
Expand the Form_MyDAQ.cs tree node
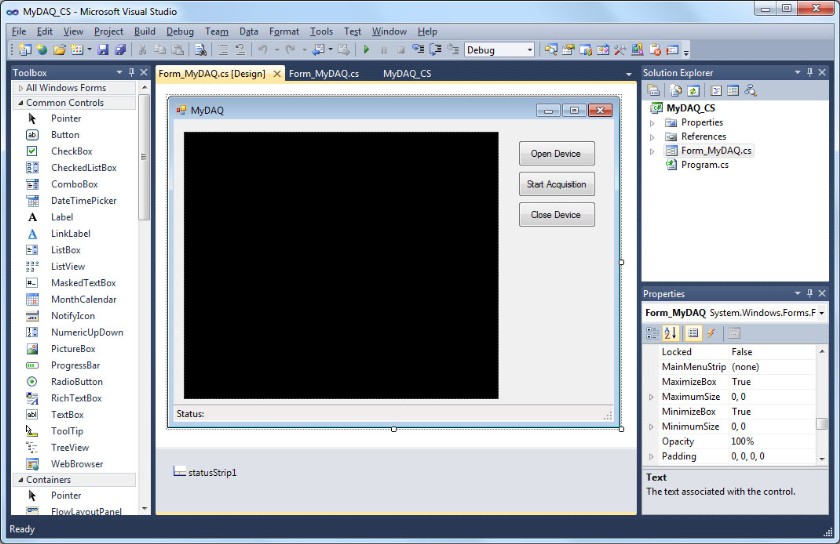tap(652, 152)
